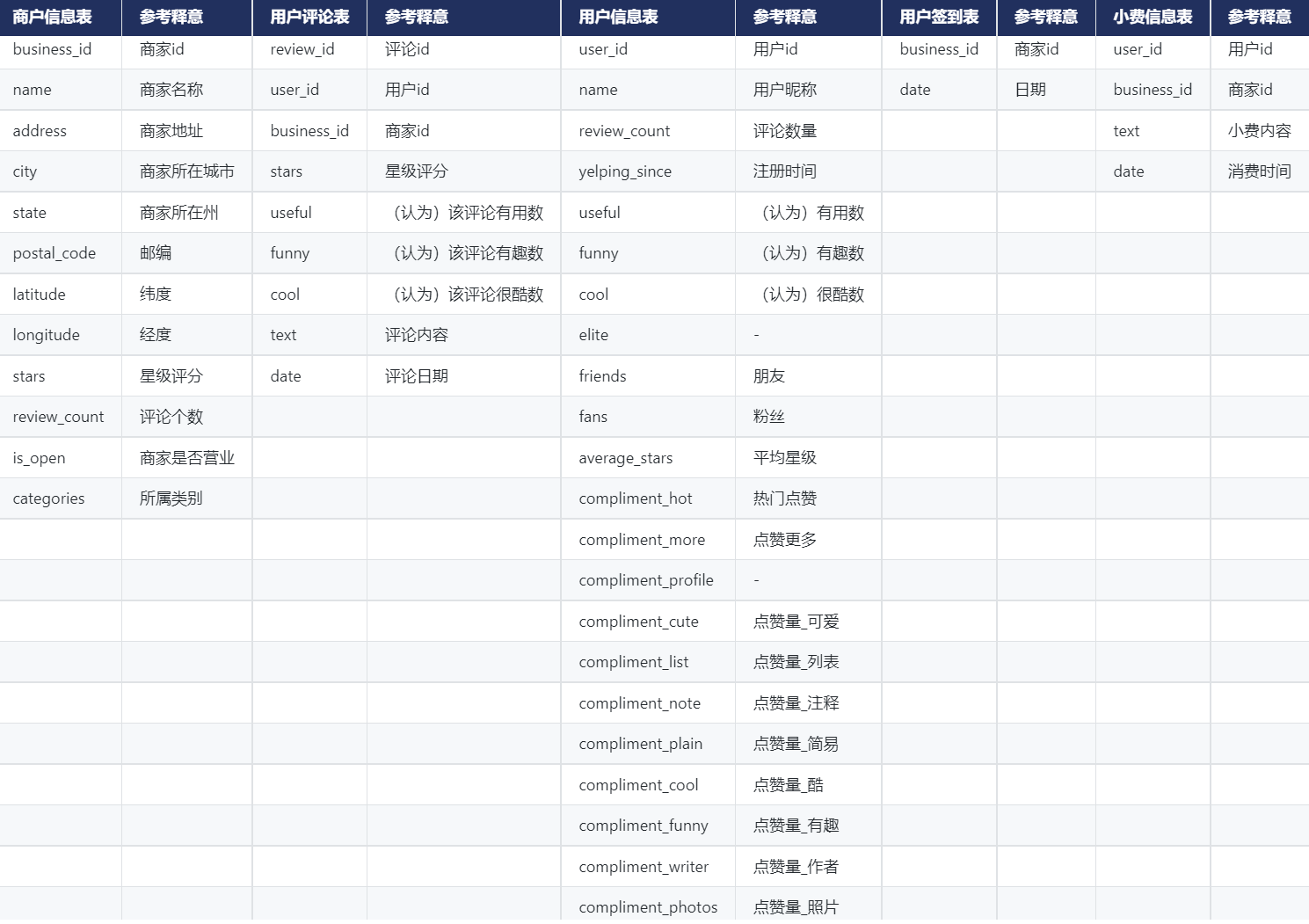This screenshot has height=924, width=1309.
Task: Click the review_id field cell
Action: [309, 49]
